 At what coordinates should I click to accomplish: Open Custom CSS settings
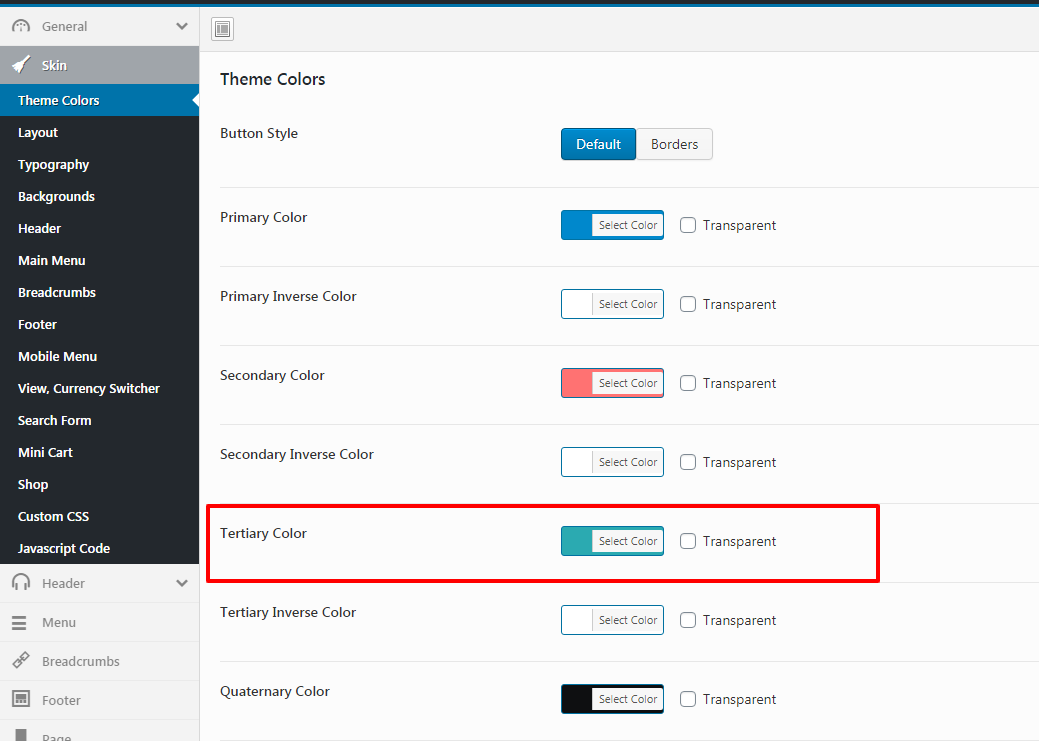click(x=99, y=516)
